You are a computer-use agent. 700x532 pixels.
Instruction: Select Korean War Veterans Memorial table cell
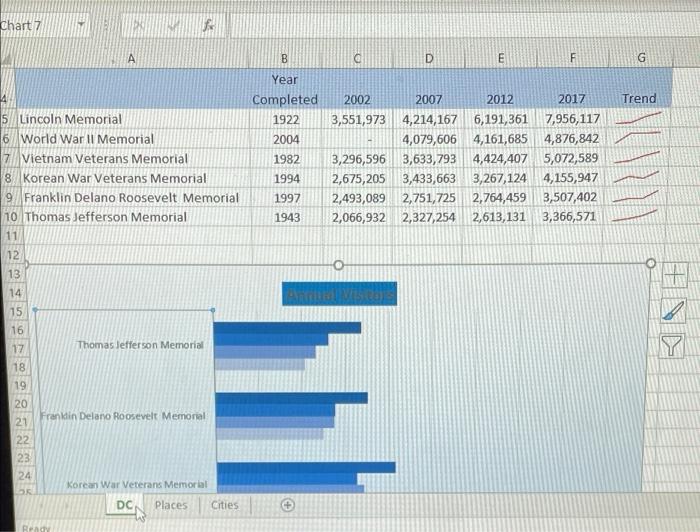point(136,179)
